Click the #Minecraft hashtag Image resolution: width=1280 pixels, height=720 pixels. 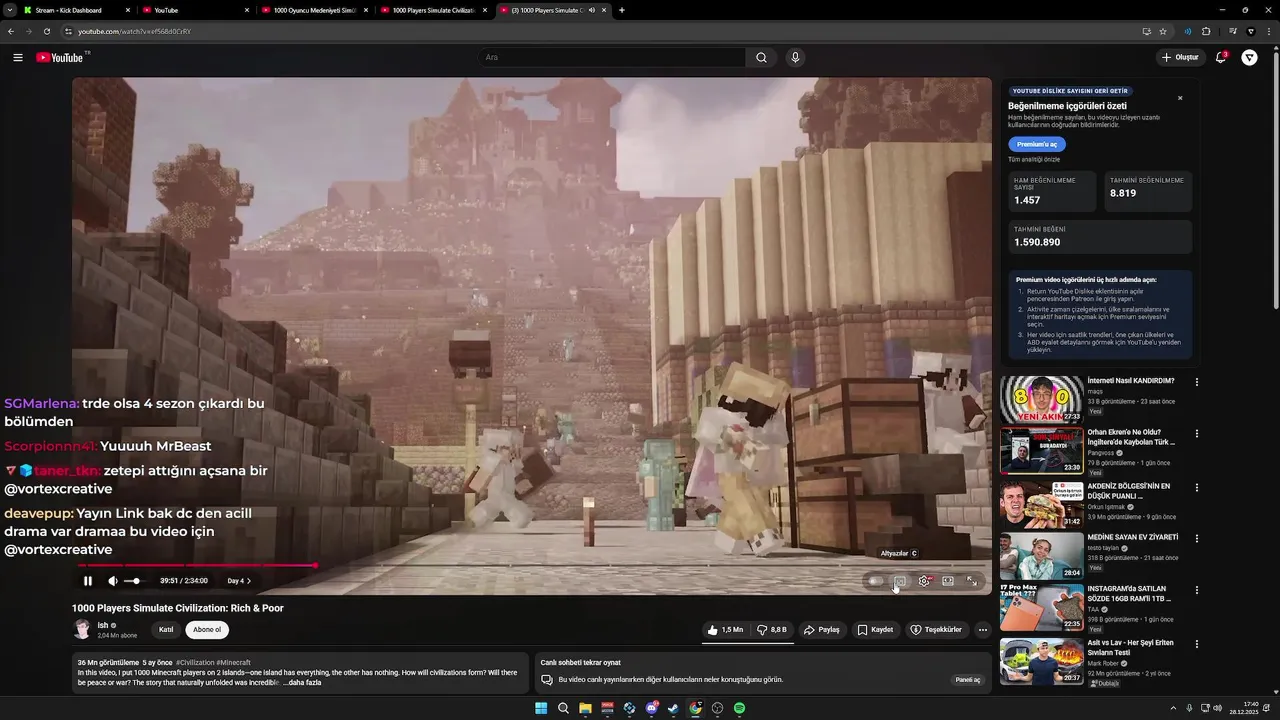click(234, 663)
